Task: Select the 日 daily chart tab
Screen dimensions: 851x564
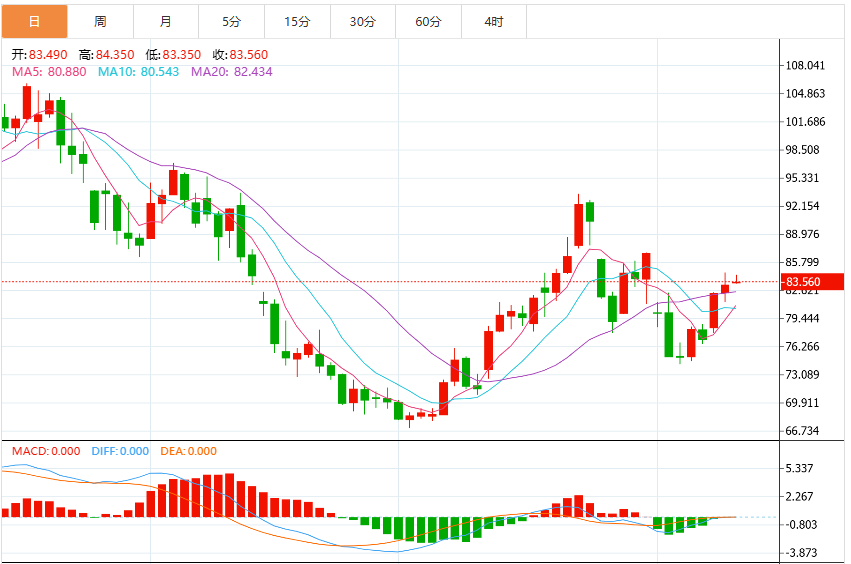Action: 34,22
